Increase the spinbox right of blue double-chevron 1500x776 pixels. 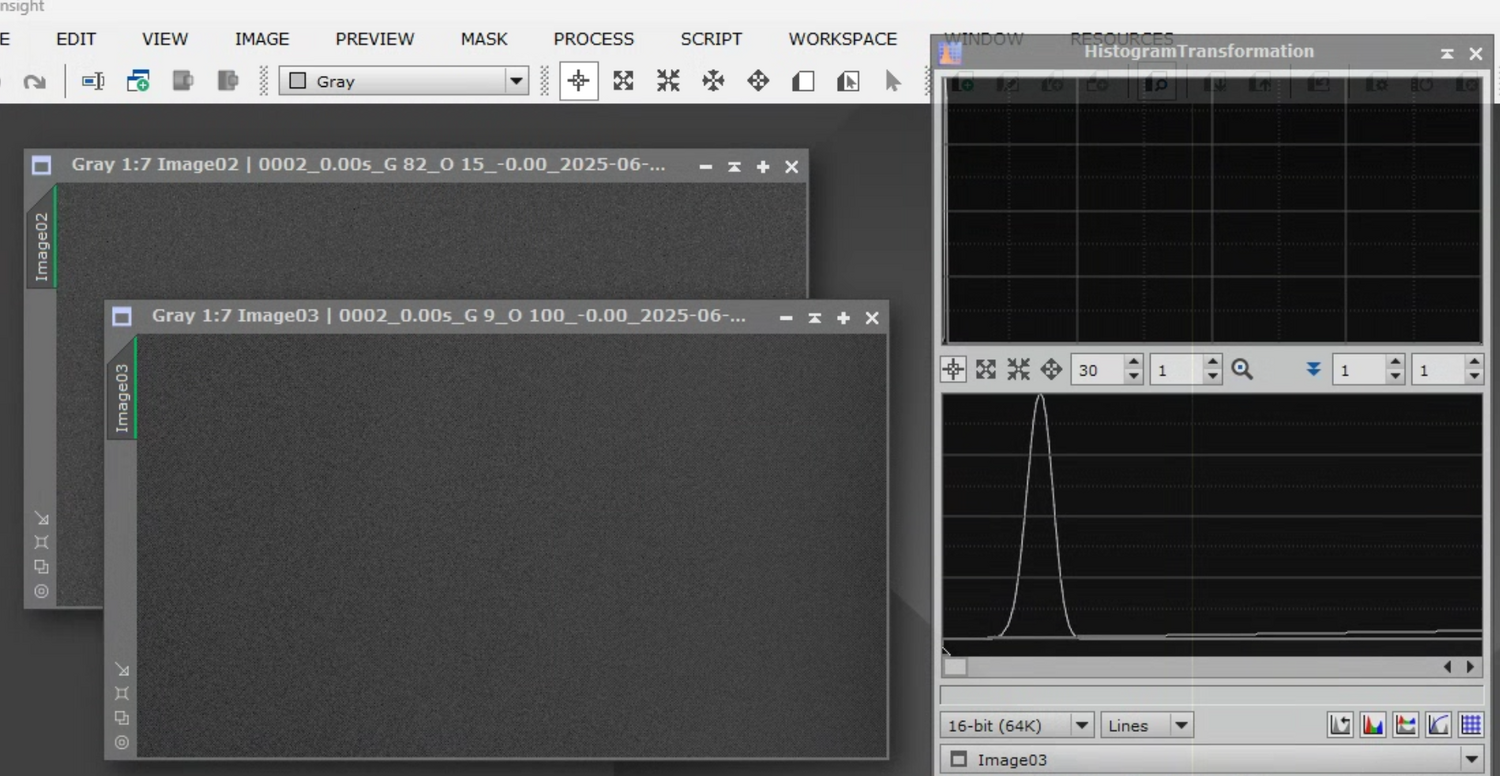[x=1395, y=363]
